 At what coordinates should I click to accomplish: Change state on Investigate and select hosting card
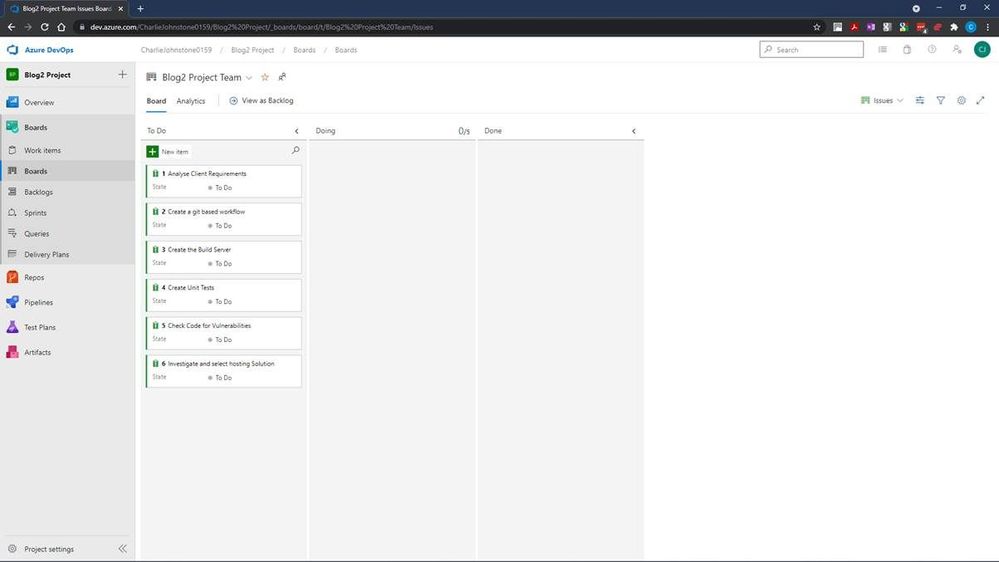220,378
